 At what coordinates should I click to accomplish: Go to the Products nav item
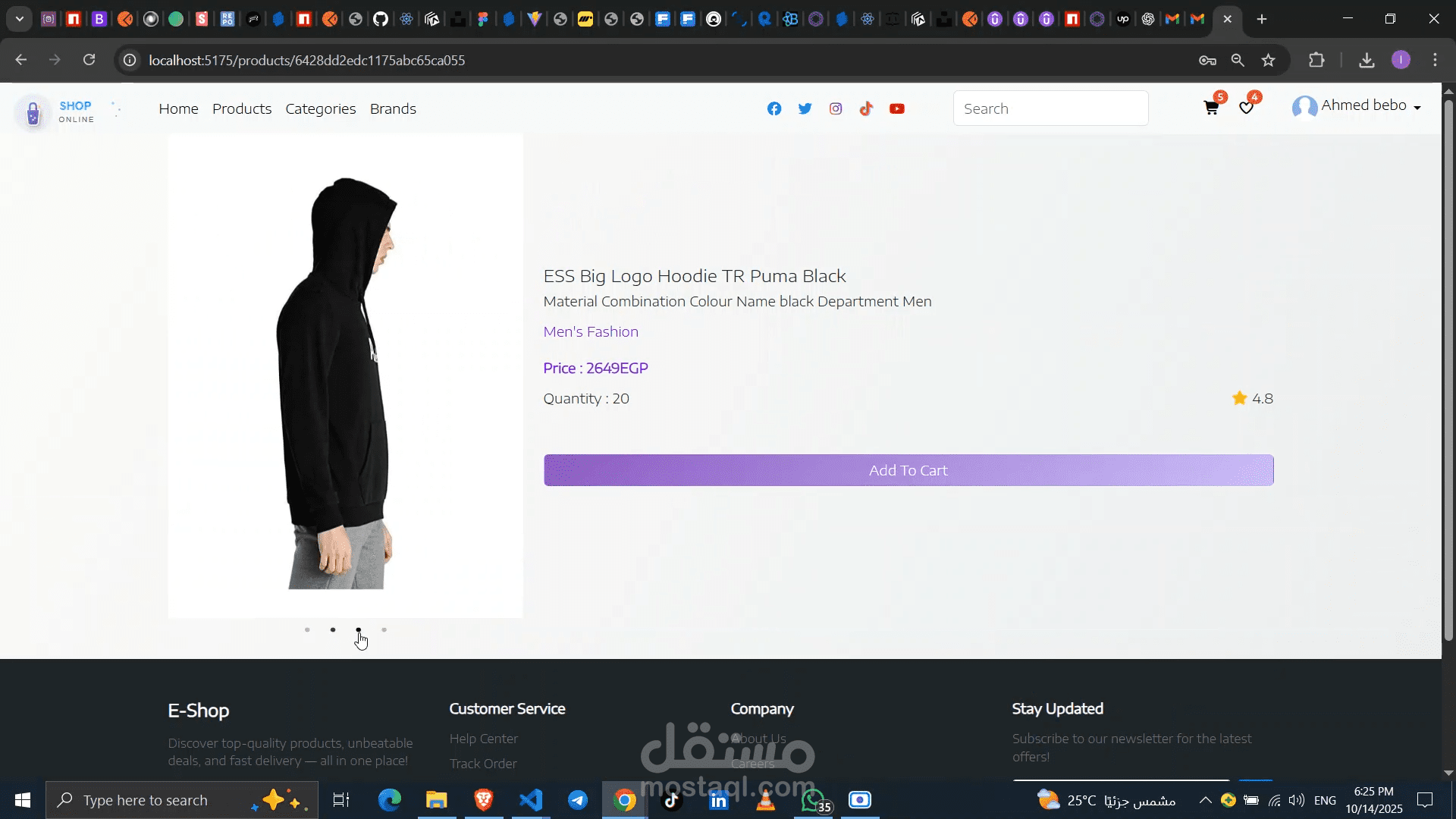[242, 108]
